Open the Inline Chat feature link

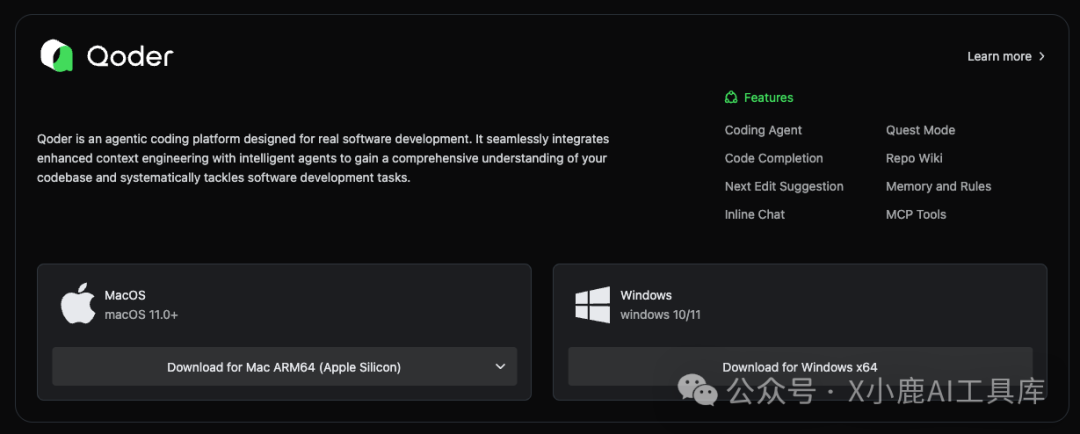754,215
